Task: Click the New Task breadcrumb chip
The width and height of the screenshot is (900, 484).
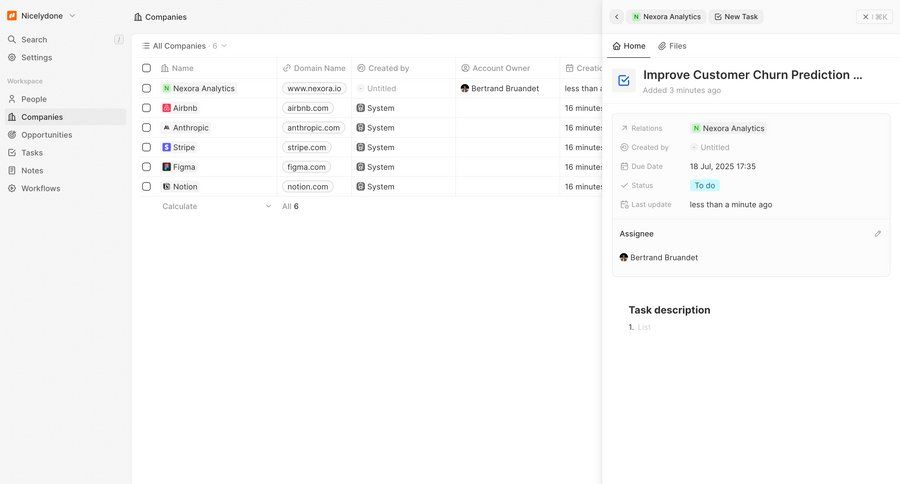Action: coord(736,17)
